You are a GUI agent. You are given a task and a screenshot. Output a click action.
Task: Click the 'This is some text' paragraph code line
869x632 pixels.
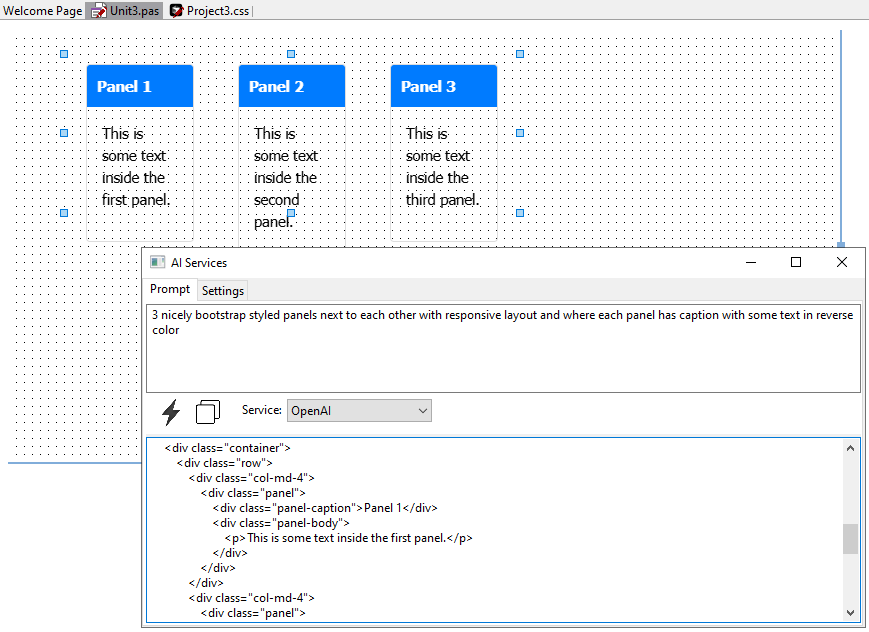pyautogui.click(x=349, y=538)
